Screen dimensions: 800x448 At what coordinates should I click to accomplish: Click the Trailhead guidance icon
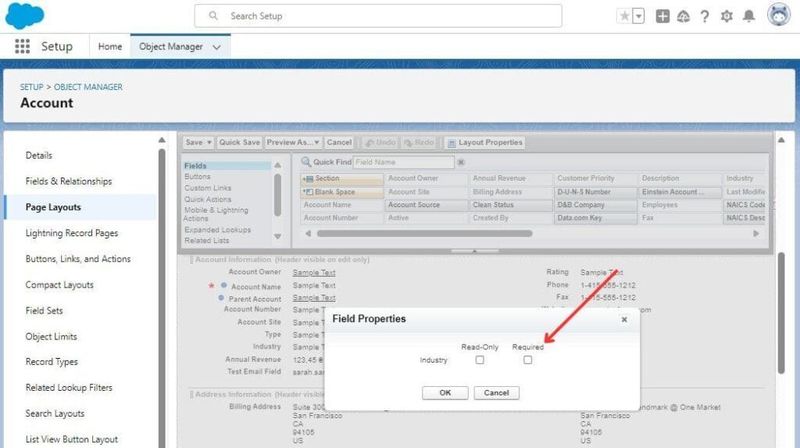point(683,16)
